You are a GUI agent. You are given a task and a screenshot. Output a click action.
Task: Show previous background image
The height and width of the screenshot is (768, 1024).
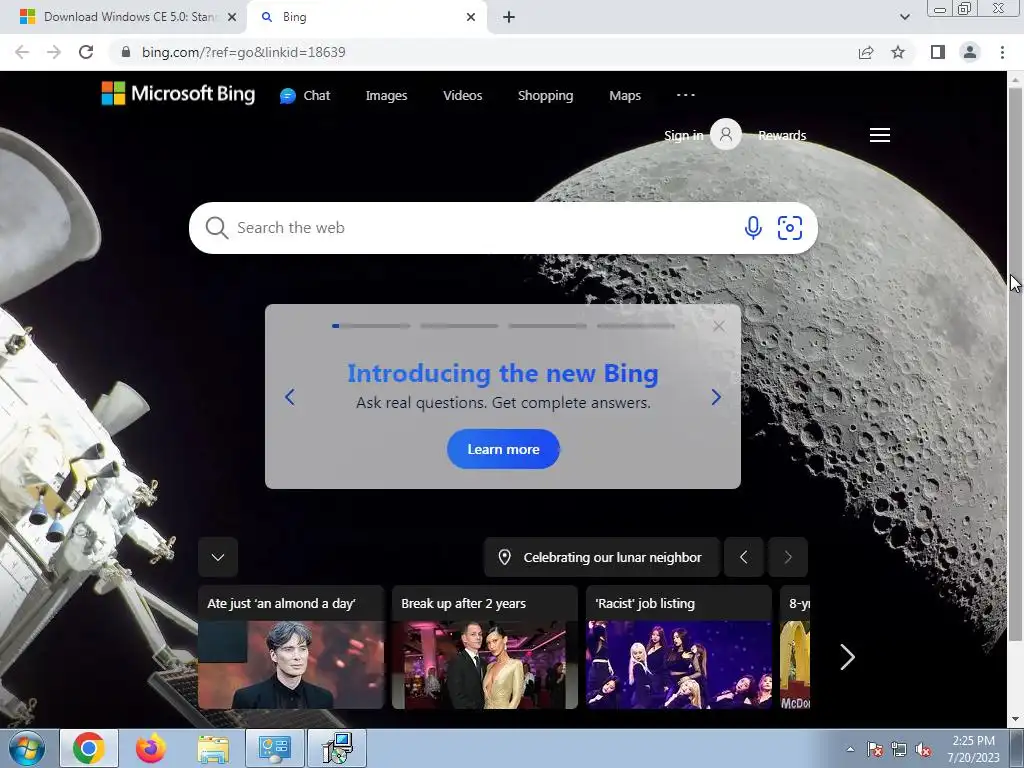(x=743, y=557)
